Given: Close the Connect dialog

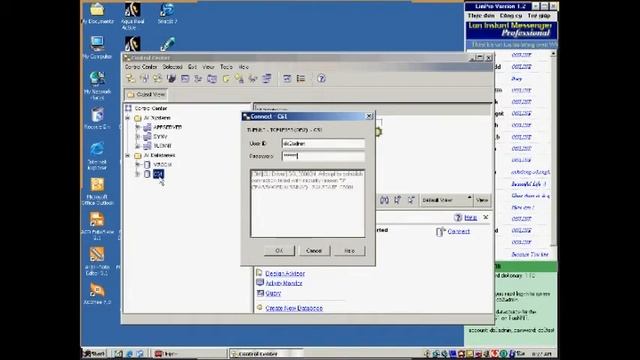Looking at the screenshot, I should (369, 116).
